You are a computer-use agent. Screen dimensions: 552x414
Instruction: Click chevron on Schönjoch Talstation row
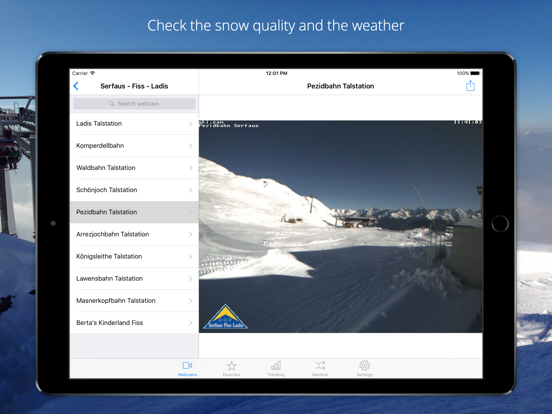pos(190,190)
